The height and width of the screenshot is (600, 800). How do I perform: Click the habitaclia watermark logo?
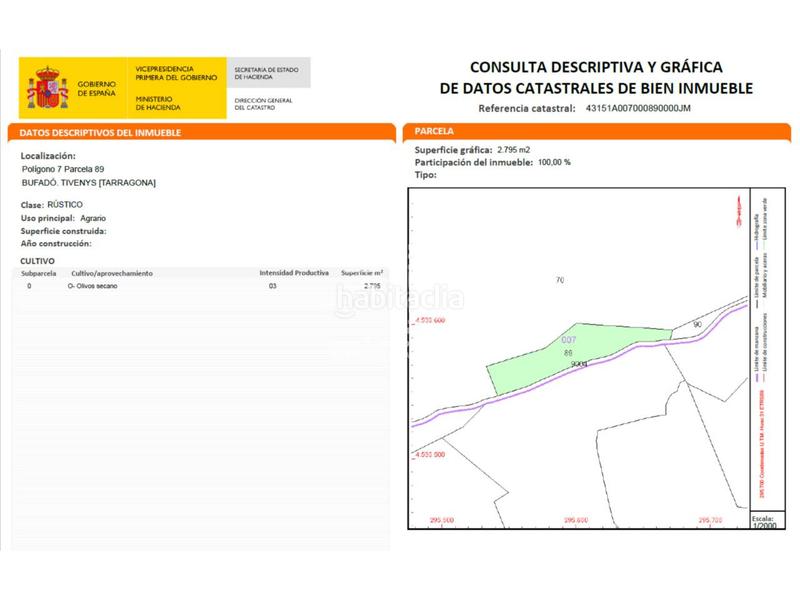(398, 297)
